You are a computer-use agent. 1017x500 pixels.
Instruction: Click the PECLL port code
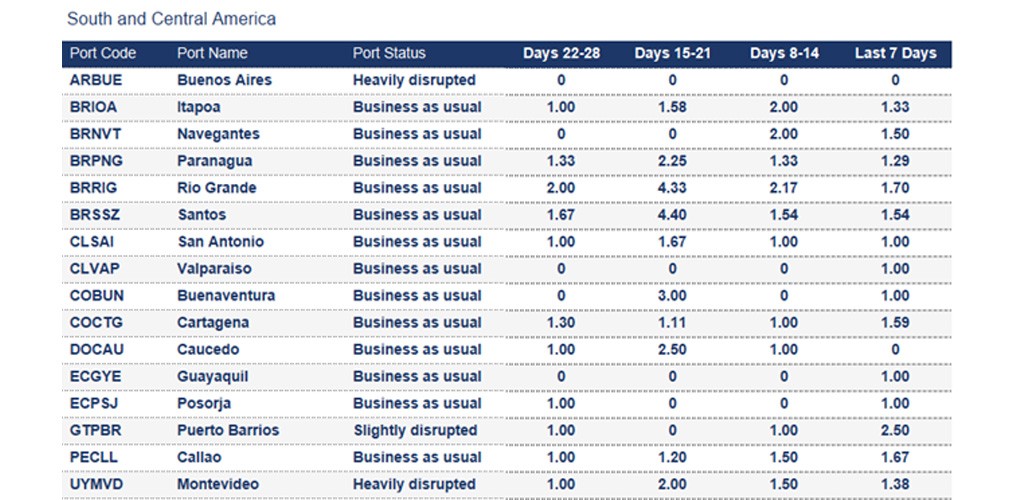[x=93, y=458]
